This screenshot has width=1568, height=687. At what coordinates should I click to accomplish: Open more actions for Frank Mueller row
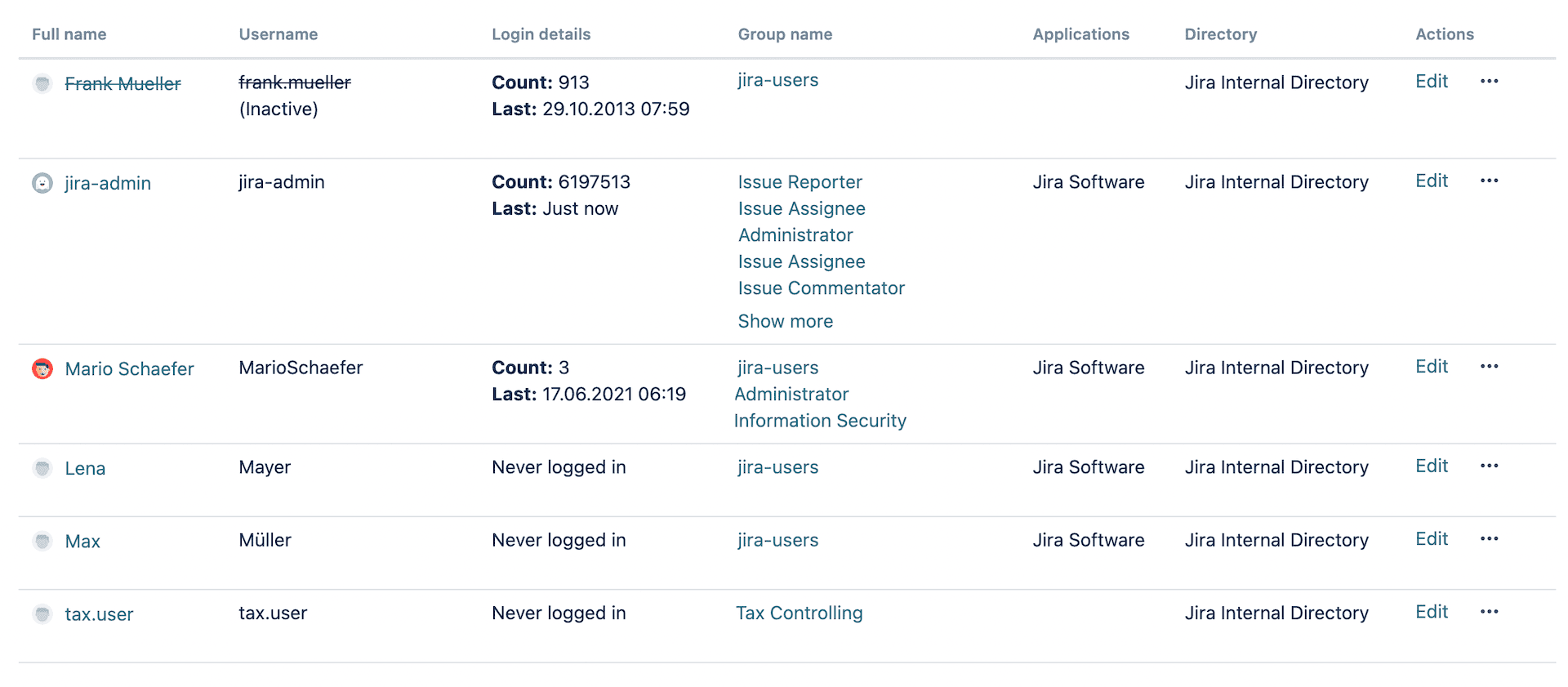(x=1489, y=81)
